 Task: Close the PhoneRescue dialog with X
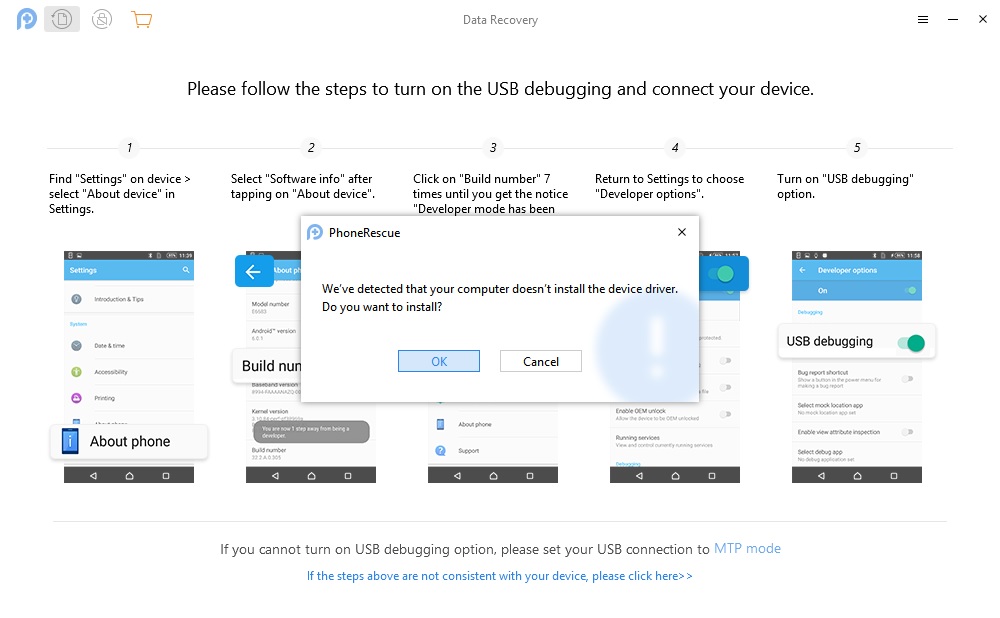[x=682, y=232]
